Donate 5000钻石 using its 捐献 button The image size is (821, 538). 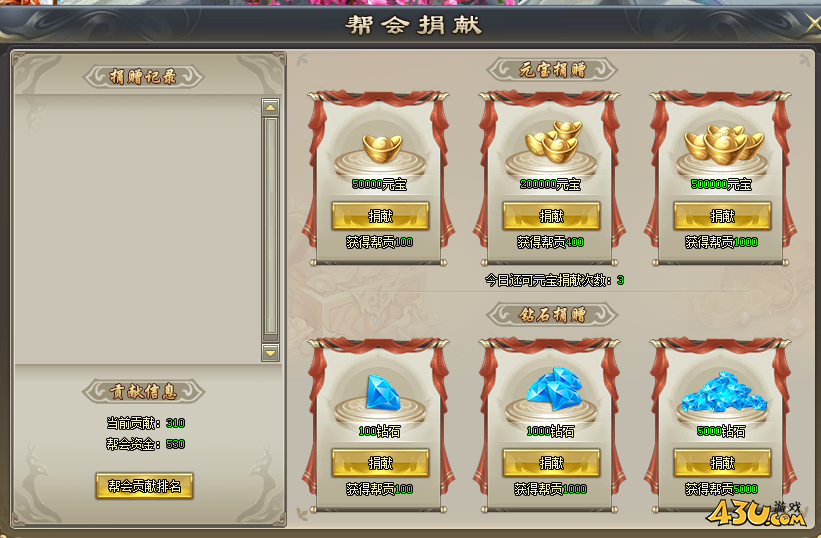(723, 463)
